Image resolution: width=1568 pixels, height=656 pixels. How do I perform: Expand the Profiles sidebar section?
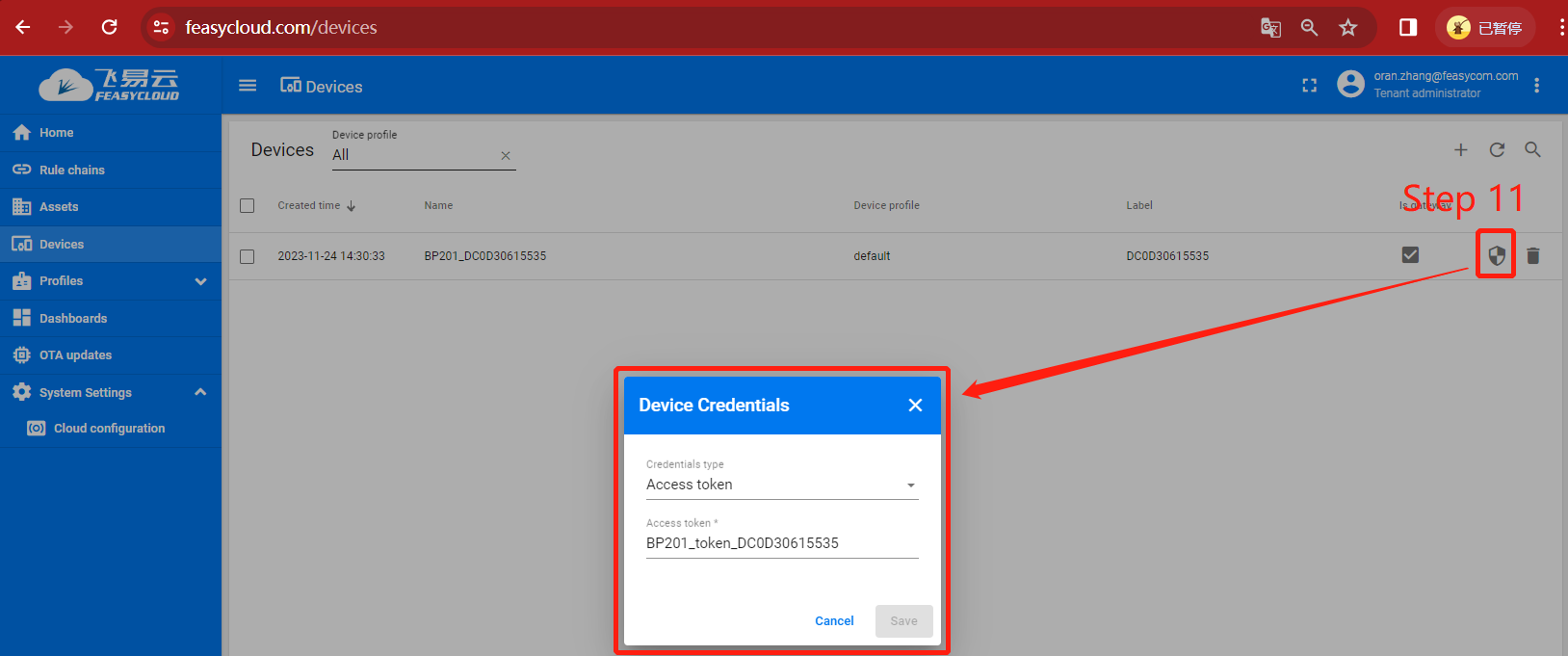(200, 281)
